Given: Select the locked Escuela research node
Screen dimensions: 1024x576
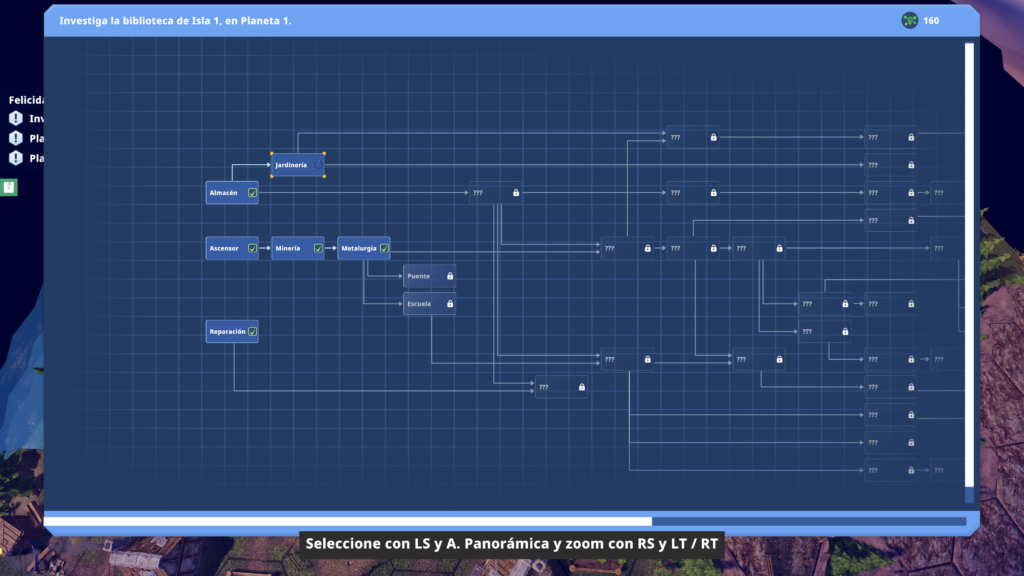Looking at the screenshot, I should pyautogui.click(x=422, y=304).
